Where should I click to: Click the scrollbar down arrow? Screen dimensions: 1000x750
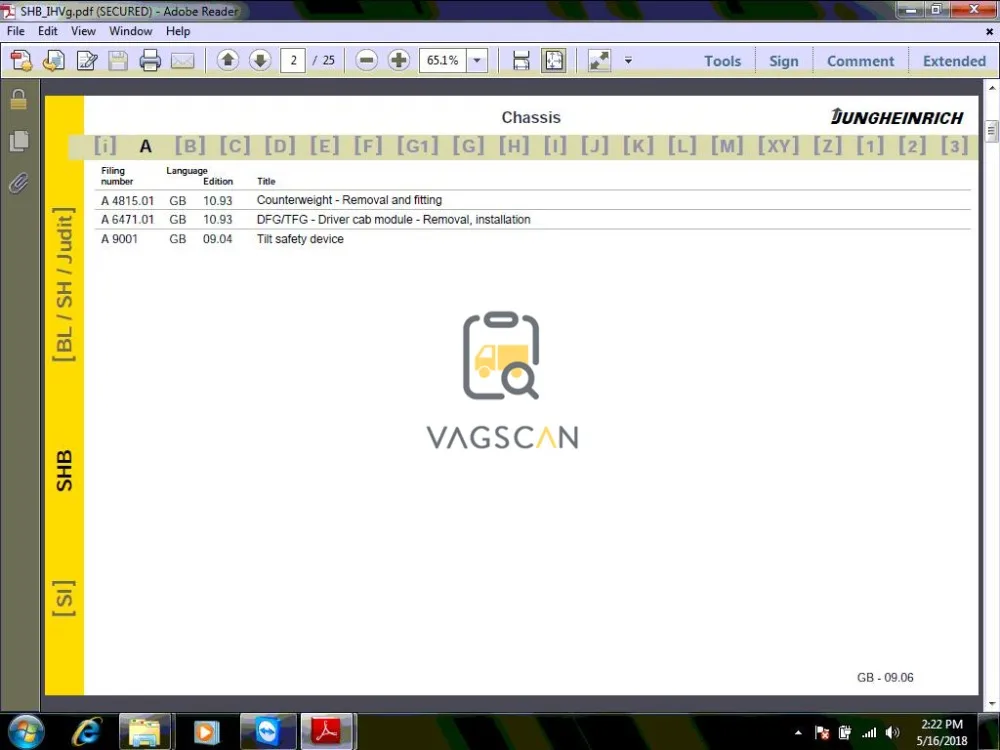point(991,704)
